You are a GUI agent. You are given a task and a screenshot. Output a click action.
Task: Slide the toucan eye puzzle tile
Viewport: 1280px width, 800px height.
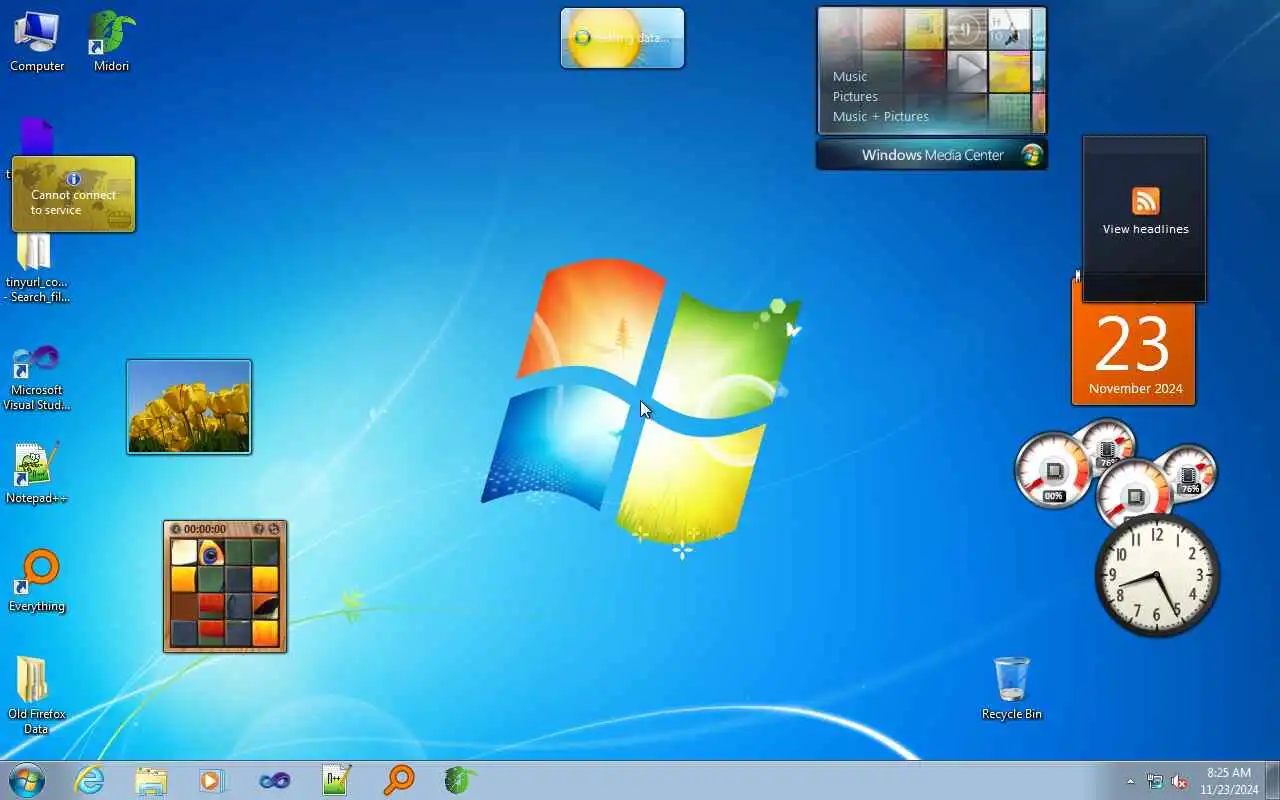click(x=211, y=553)
